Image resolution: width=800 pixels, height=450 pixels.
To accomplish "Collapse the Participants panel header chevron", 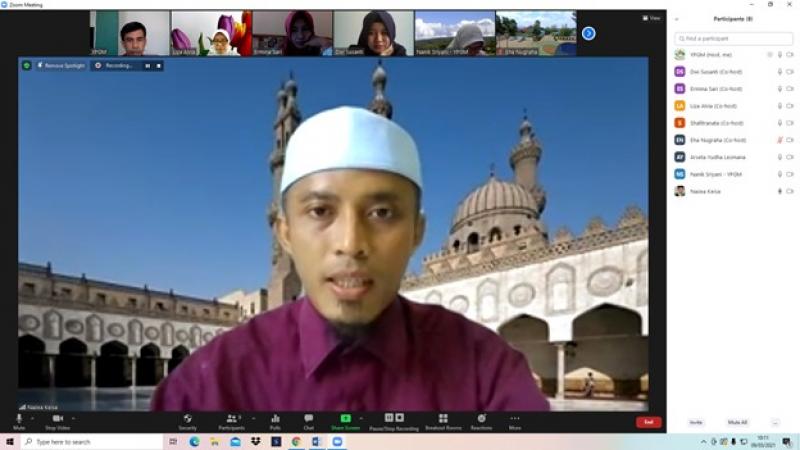I will click(677, 19).
